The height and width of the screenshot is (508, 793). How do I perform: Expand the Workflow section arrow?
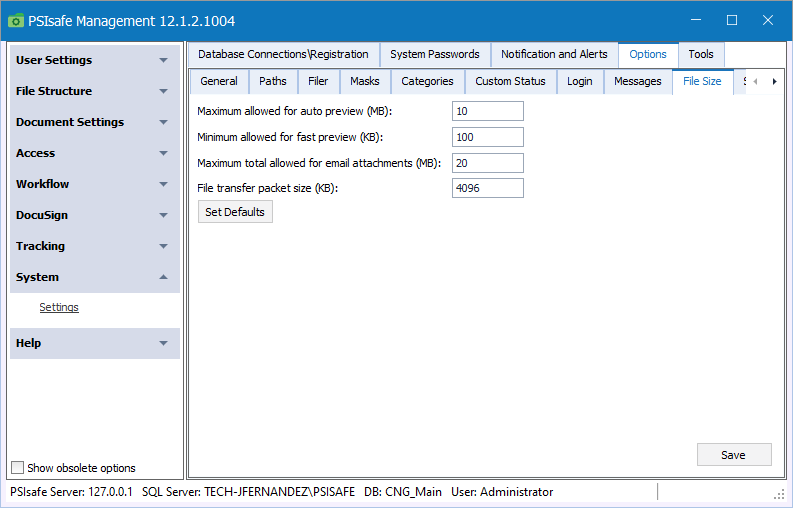tap(163, 184)
